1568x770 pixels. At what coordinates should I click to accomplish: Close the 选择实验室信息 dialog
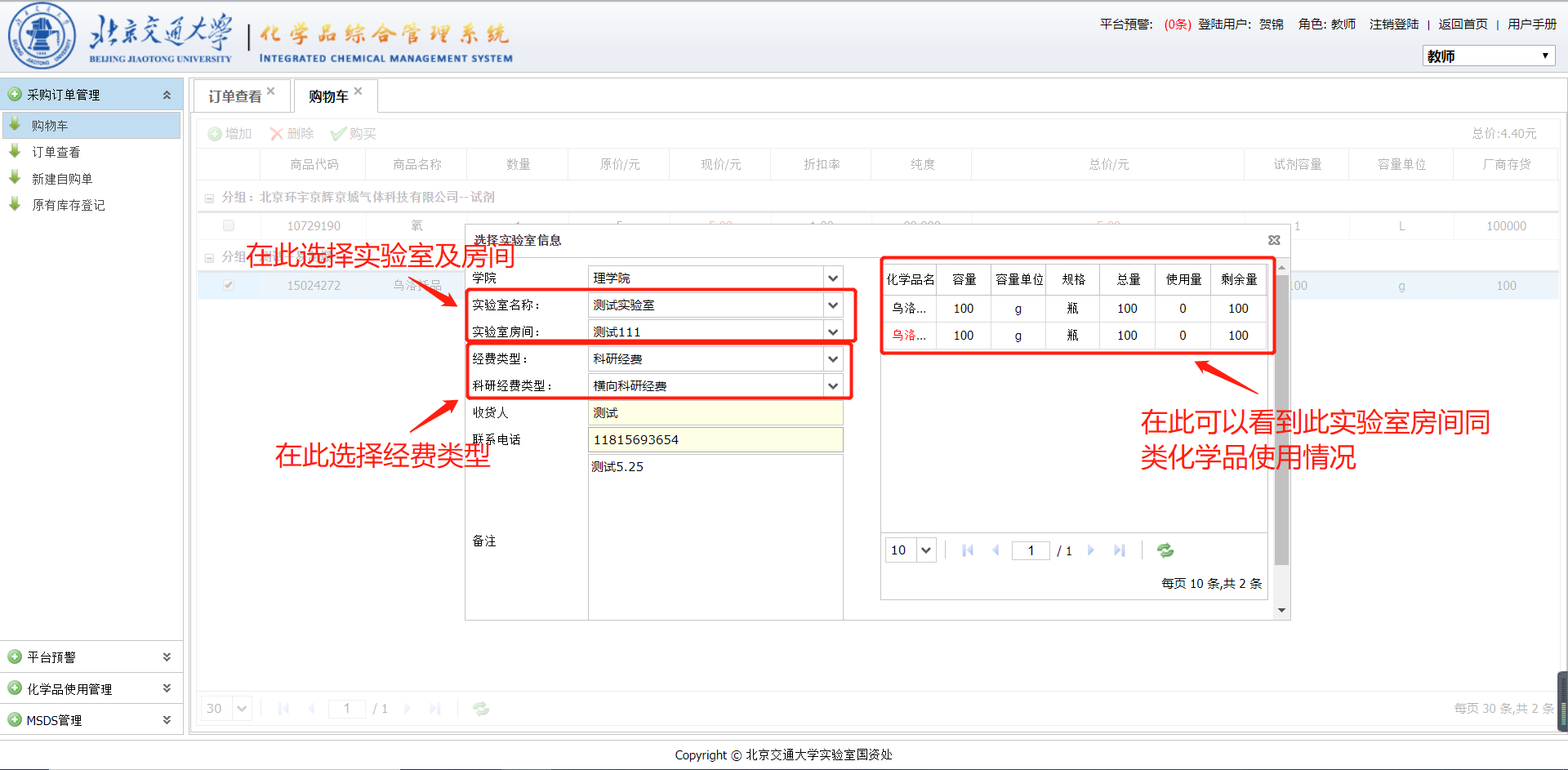[x=1274, y=240]
